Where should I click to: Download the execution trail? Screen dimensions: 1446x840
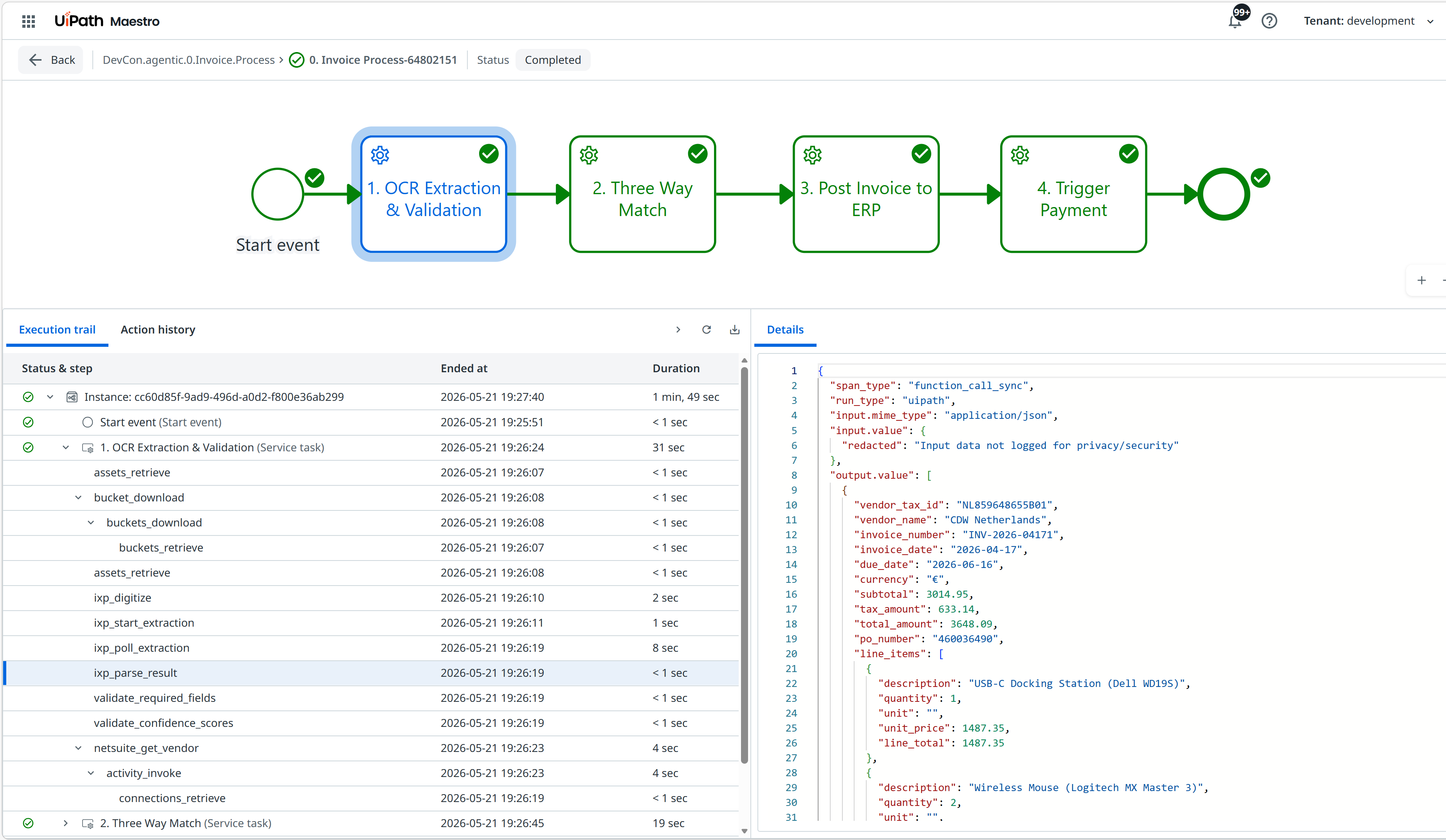pyautogui.click(x=734, y=329)
